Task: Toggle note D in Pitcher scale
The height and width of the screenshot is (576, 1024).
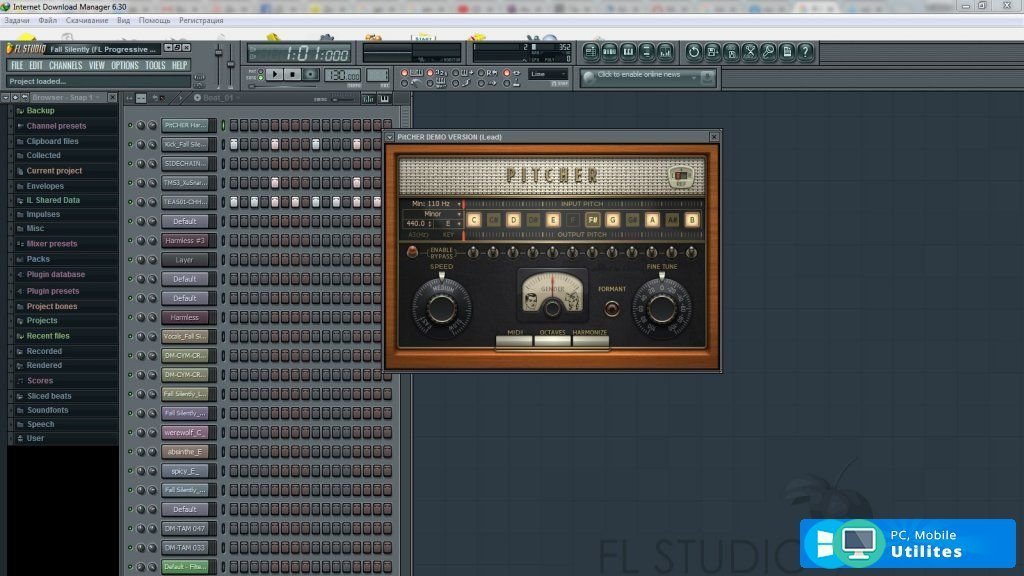Action: point(513,220)
